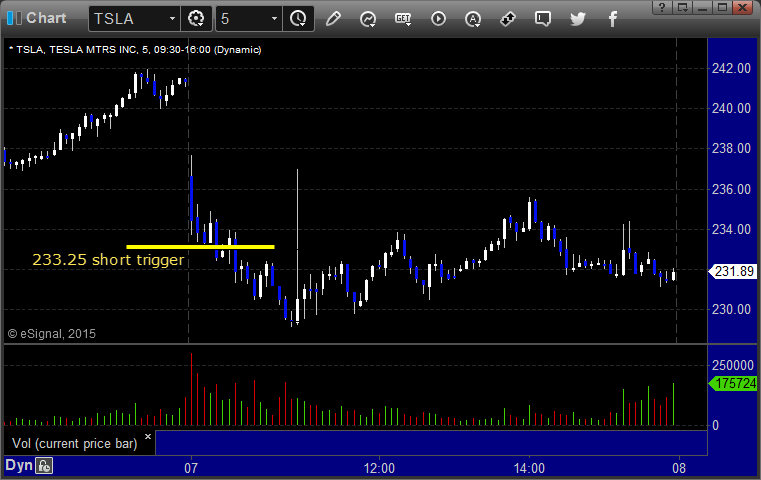Screen dimensions: 761x480
Task: Open the time template clock icon
Action: (x=298, y=19)
